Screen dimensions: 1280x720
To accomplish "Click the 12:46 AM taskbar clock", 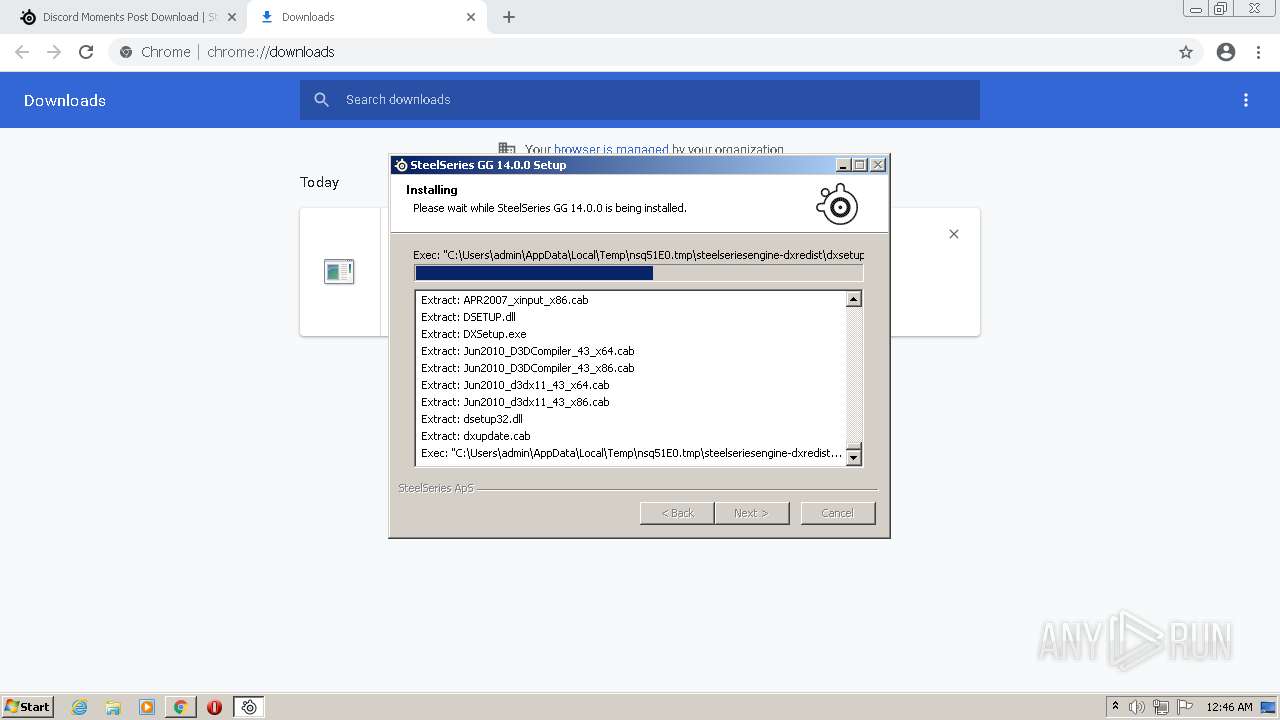I will tap(1229, 707).
